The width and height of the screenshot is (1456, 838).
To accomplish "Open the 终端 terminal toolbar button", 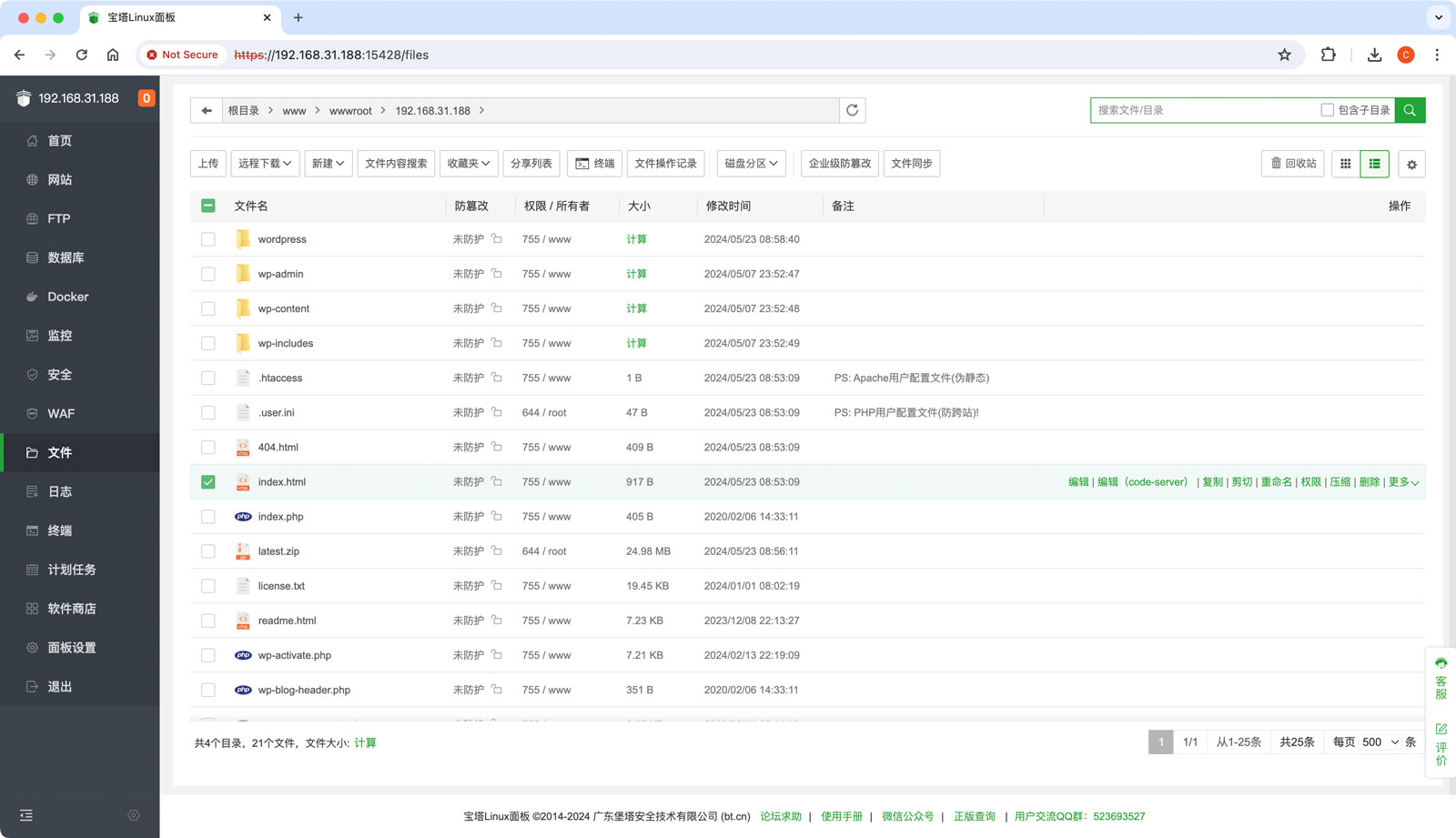I will point(595,164).
